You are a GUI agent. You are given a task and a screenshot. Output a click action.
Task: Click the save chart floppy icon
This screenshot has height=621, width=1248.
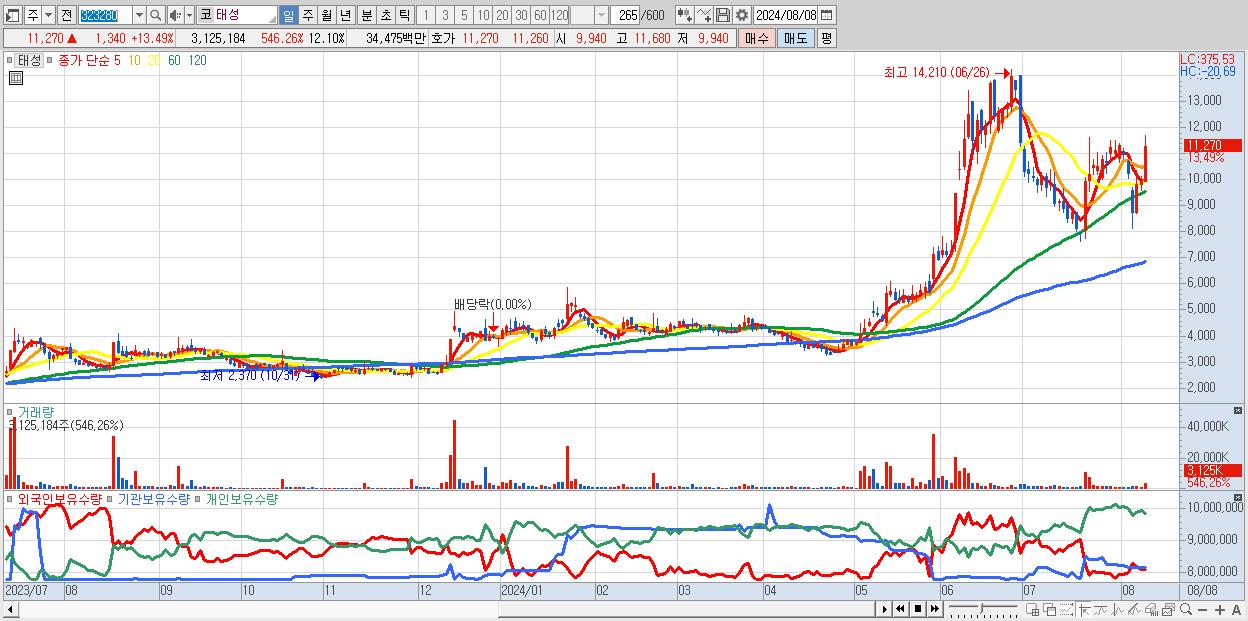coord(722,15)
